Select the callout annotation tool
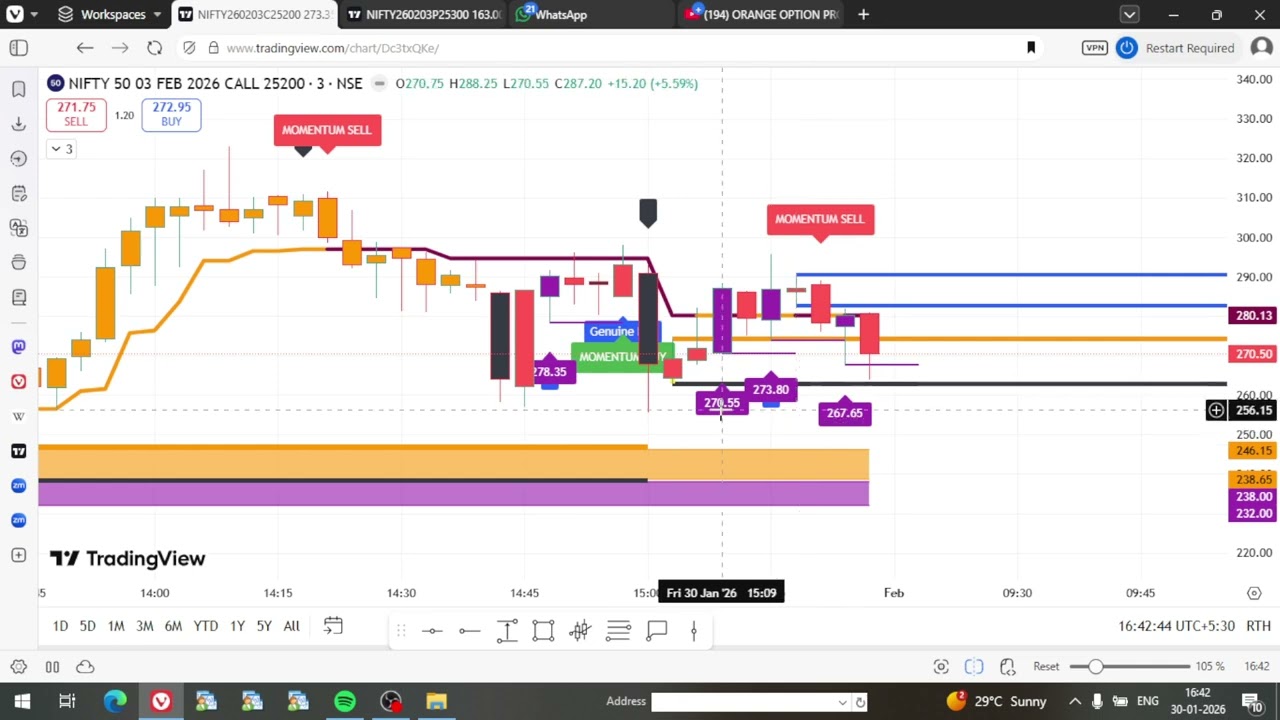 click(656, 630)
